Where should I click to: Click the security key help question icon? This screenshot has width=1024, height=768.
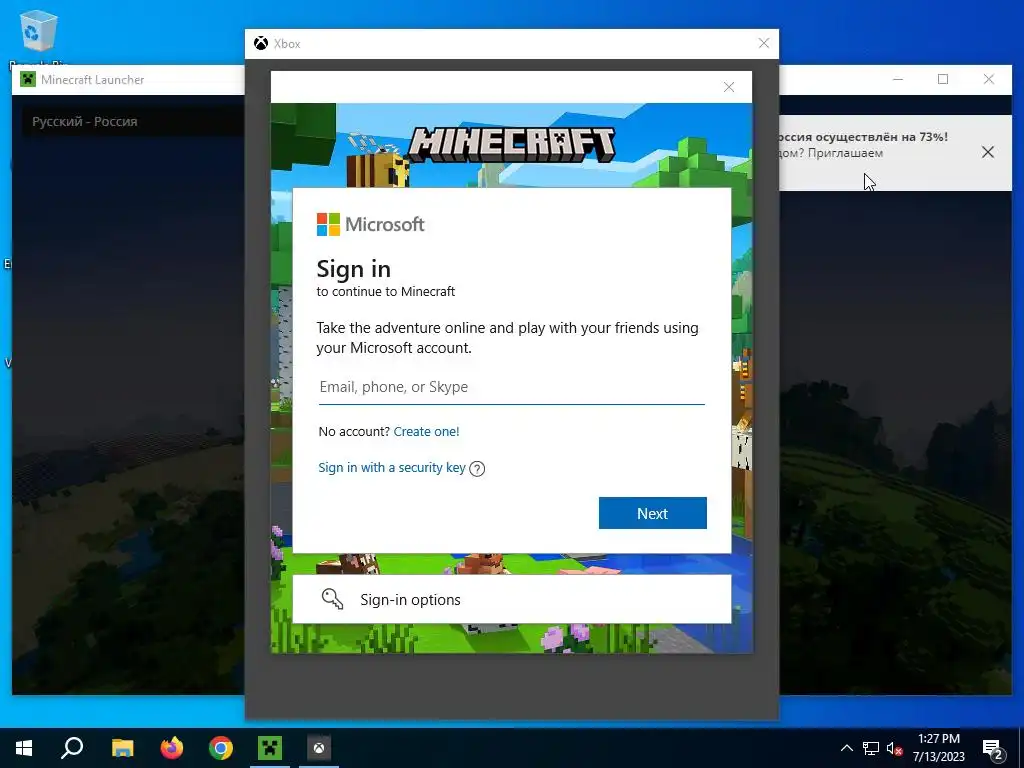tap(477, 469)
